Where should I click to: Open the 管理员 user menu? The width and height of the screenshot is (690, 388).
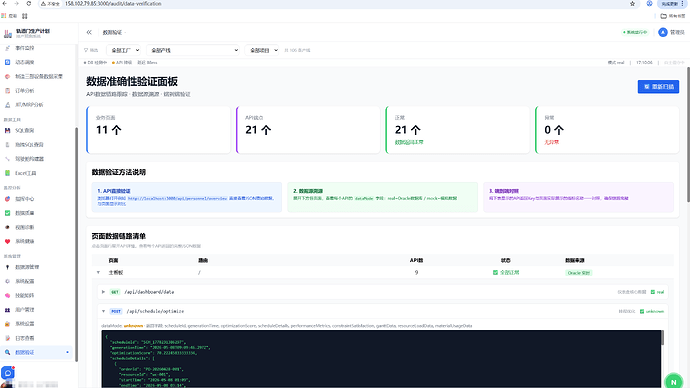(672, 32)
